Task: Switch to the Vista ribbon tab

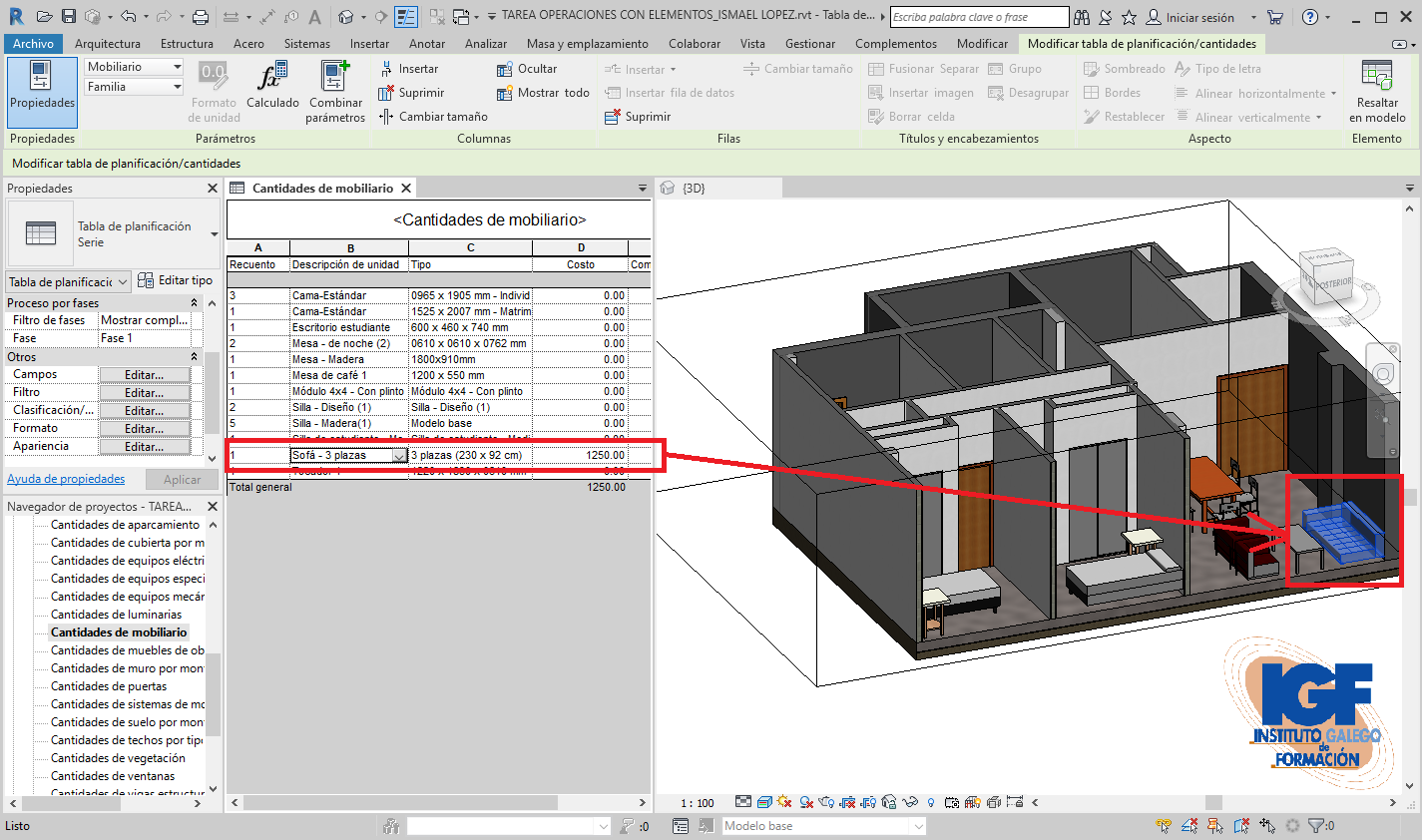Action: [x=752, y=44]
